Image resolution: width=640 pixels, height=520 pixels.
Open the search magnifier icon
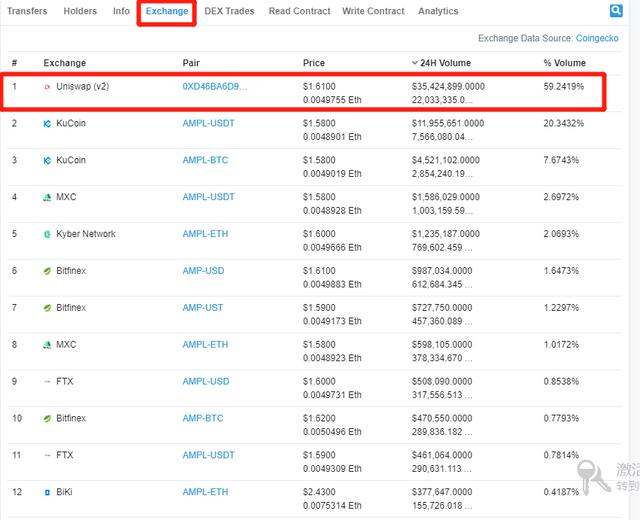coord(616,11)
